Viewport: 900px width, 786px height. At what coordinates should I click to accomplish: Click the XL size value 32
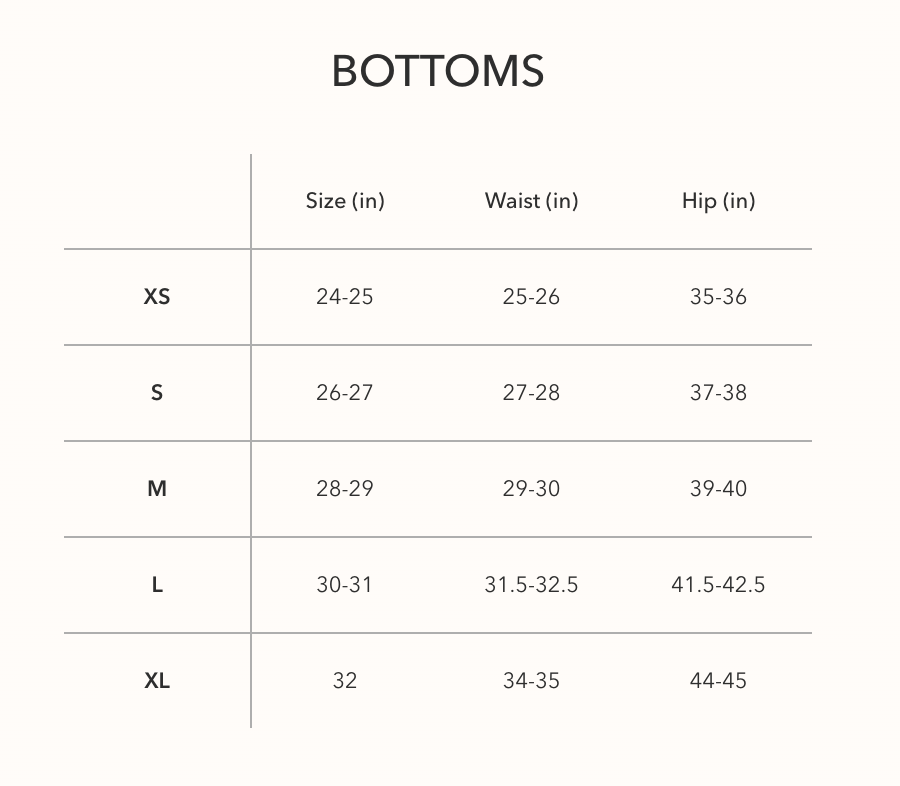[x=344, y=681]
